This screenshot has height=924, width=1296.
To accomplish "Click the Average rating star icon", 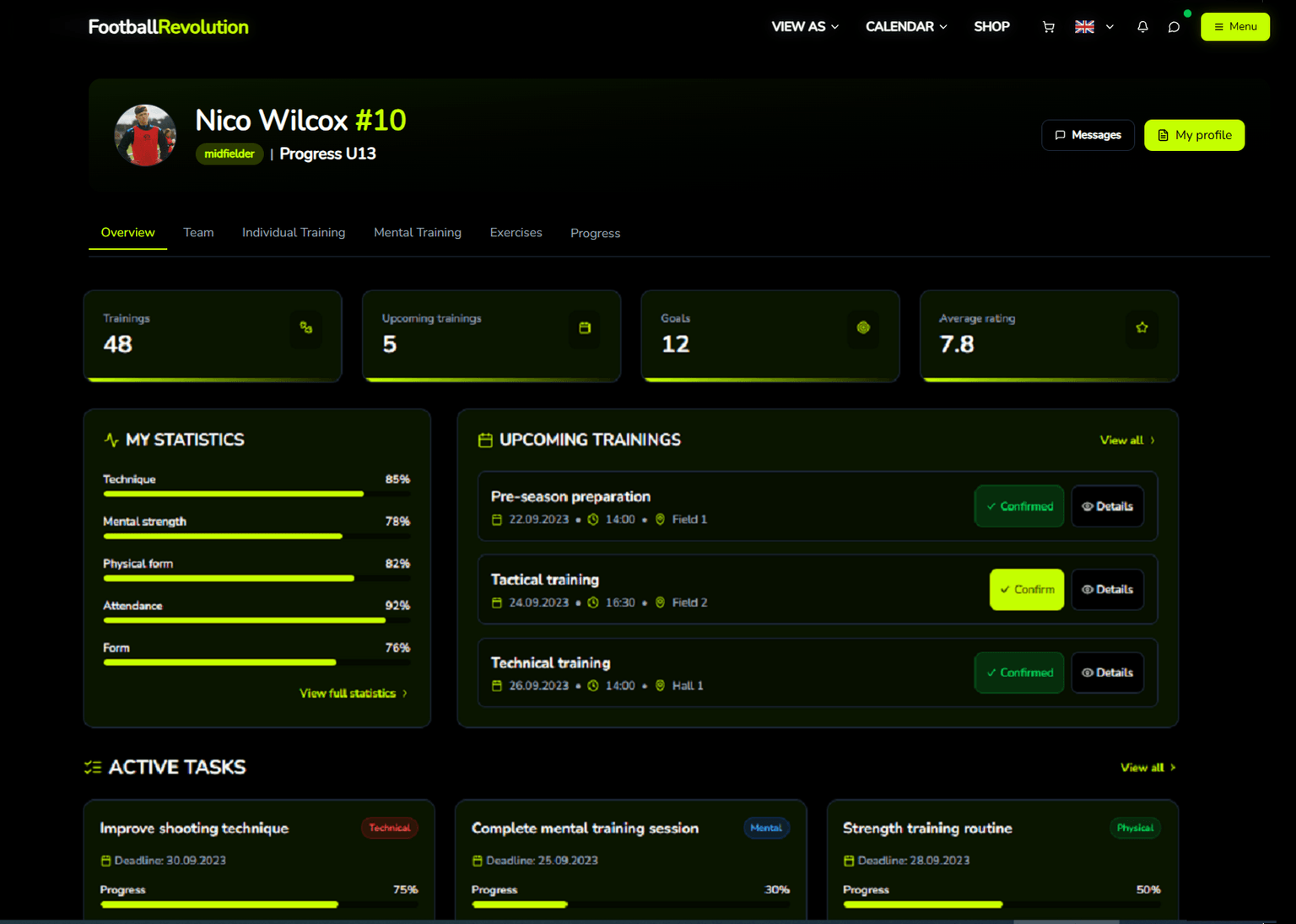I will (1142, 327).
